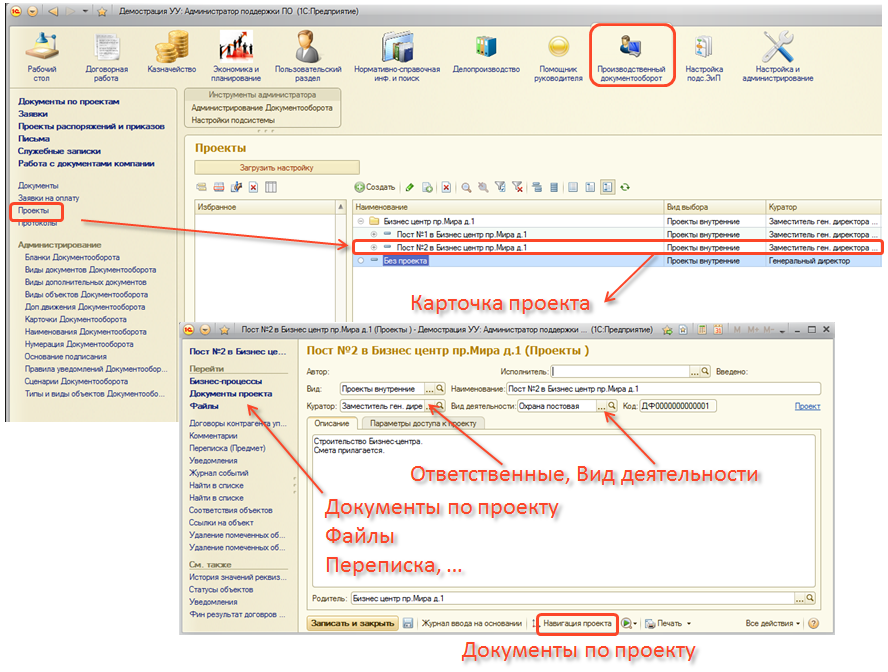Click the help question mark icon

click(x=813, y=623)
